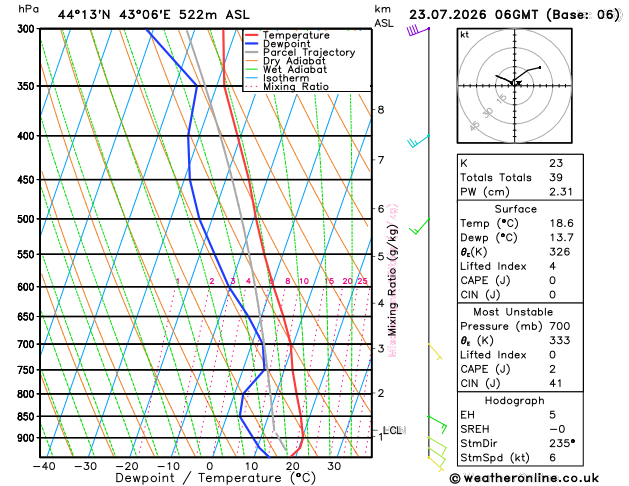Click the -40 temperature axis label
This screenshot has height=486, width=629.
[x=44, y=466]
